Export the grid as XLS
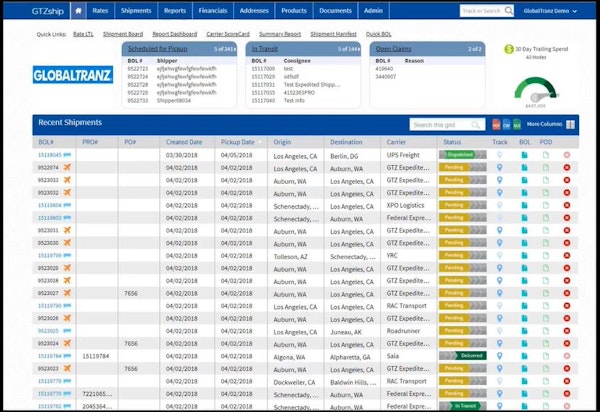The height and width of the screenshot is (412, 600). [x=517, y=125]
